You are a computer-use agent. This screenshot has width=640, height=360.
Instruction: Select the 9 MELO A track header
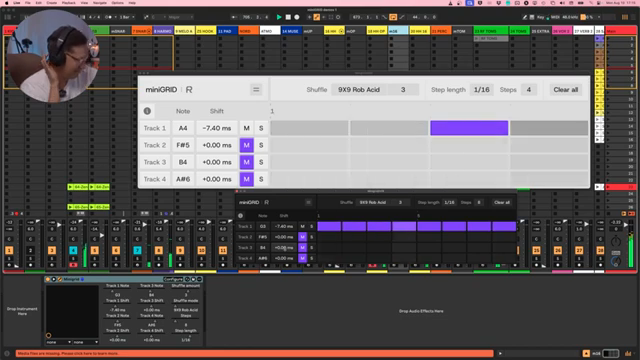point(184,31)
